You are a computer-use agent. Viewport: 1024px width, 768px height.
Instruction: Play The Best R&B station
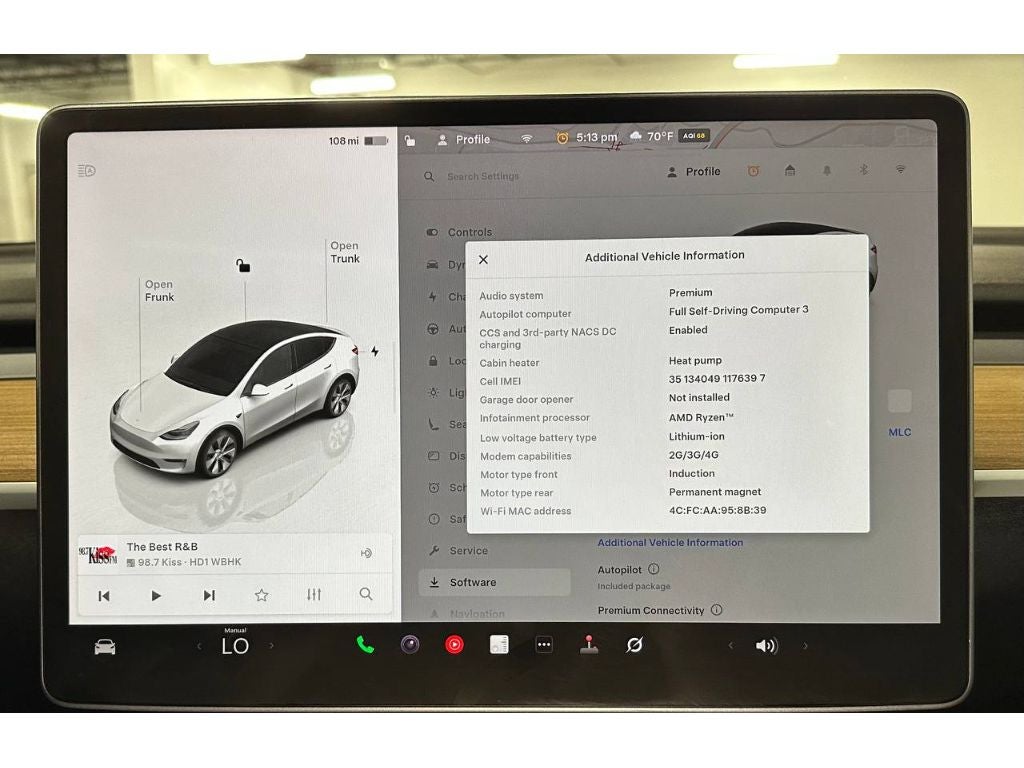[156, 596]
